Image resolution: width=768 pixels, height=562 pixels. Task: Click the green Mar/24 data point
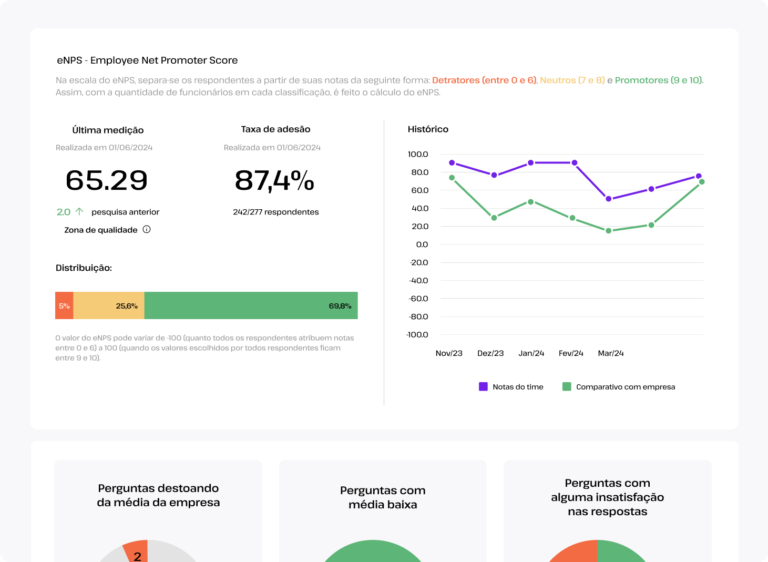coord(608,231)
